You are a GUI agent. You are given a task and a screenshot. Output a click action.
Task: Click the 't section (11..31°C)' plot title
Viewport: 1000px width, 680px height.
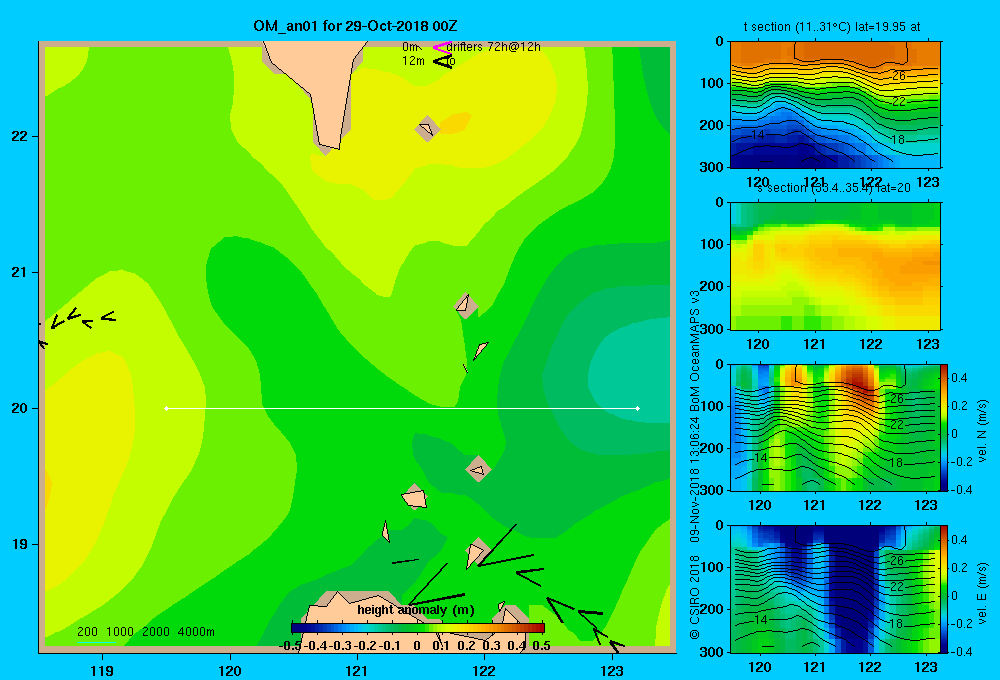[x=832, y=27]
